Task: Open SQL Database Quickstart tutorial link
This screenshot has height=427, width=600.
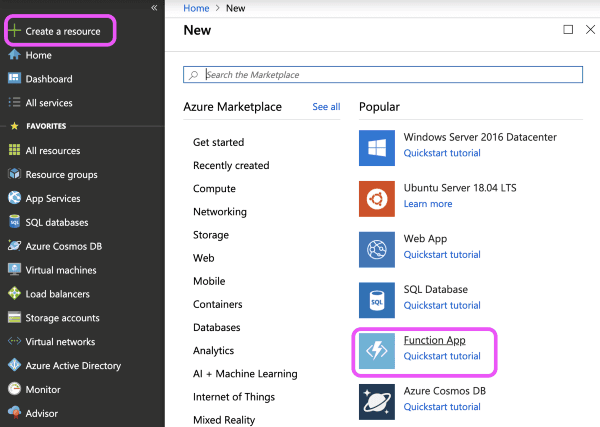Action: (442, 306)
